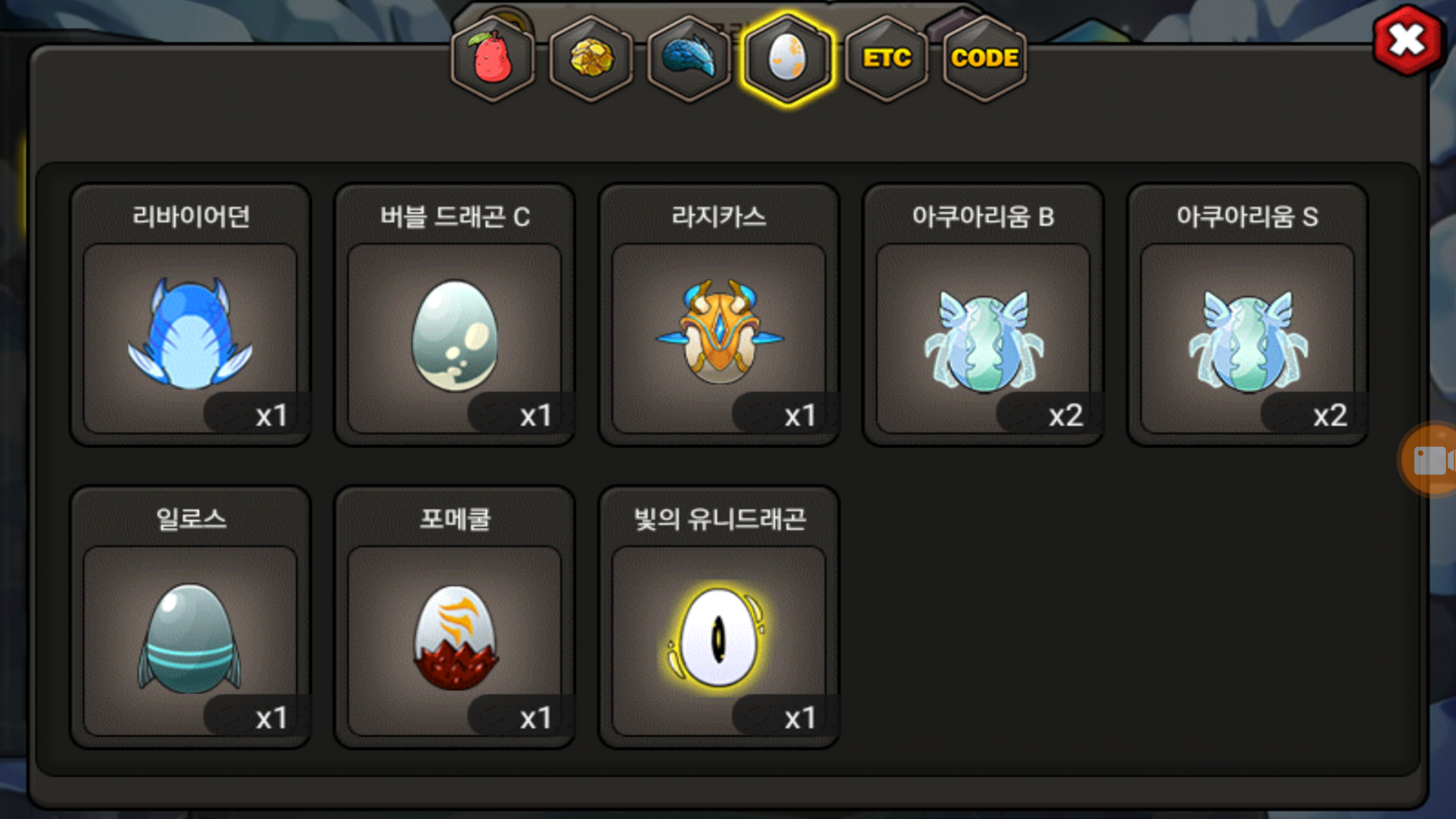Close the inventory with the red X
The image size is (1456, 819).
[1408, 41]
